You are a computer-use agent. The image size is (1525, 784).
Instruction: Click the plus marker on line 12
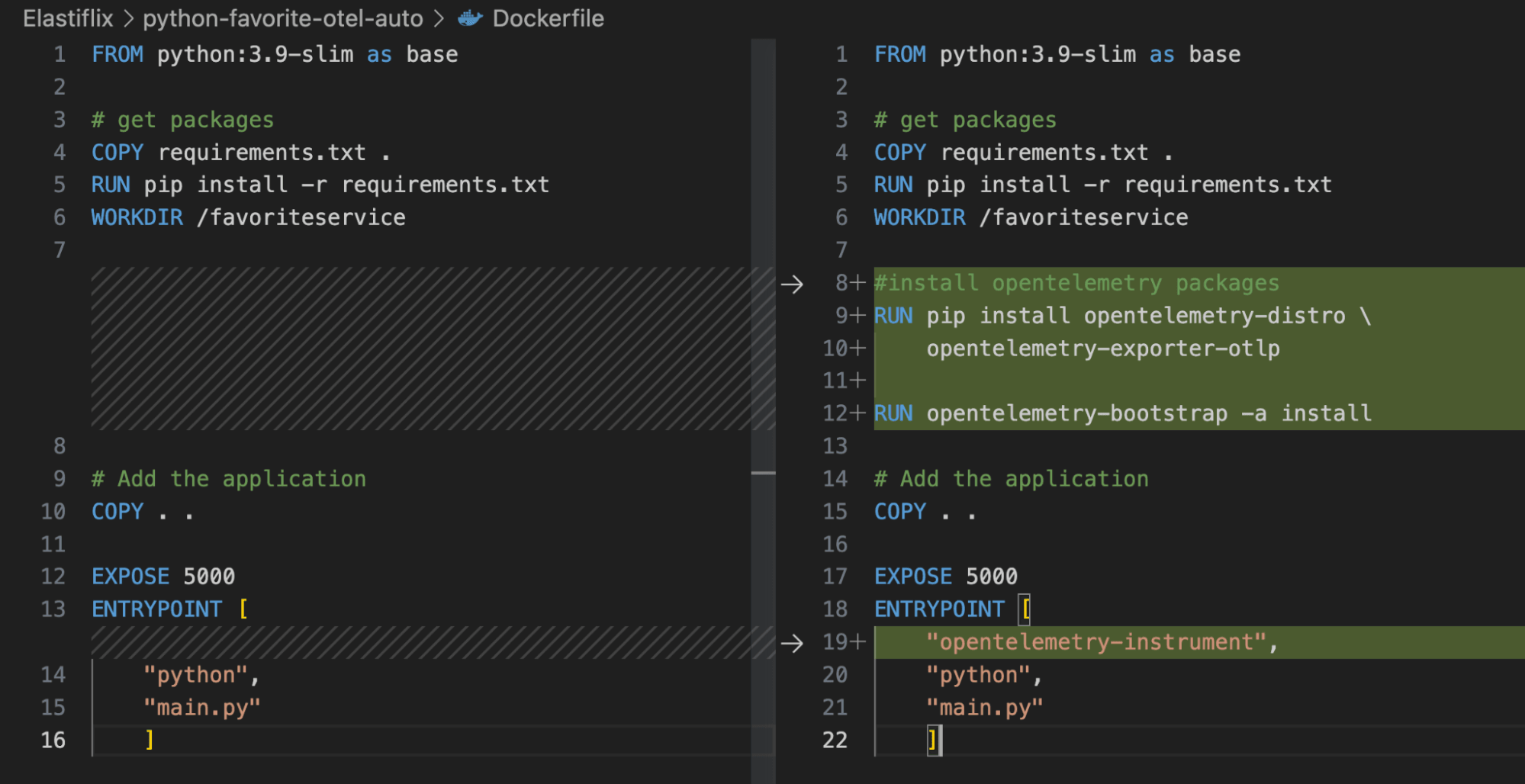(858, 413)
